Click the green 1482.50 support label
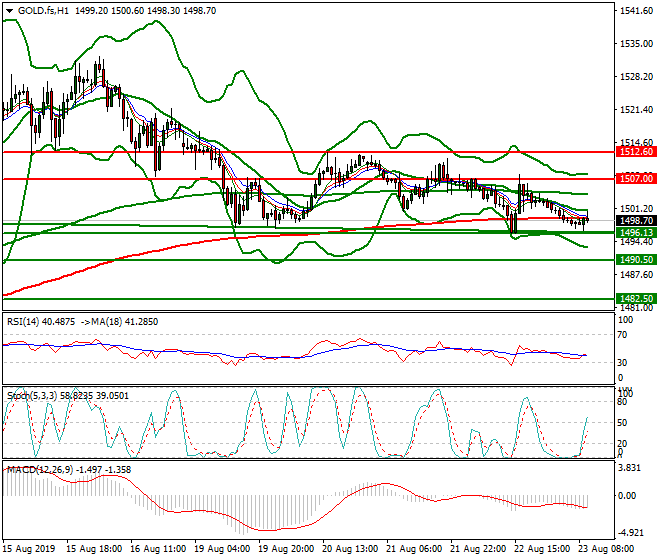 coord(636,299)
